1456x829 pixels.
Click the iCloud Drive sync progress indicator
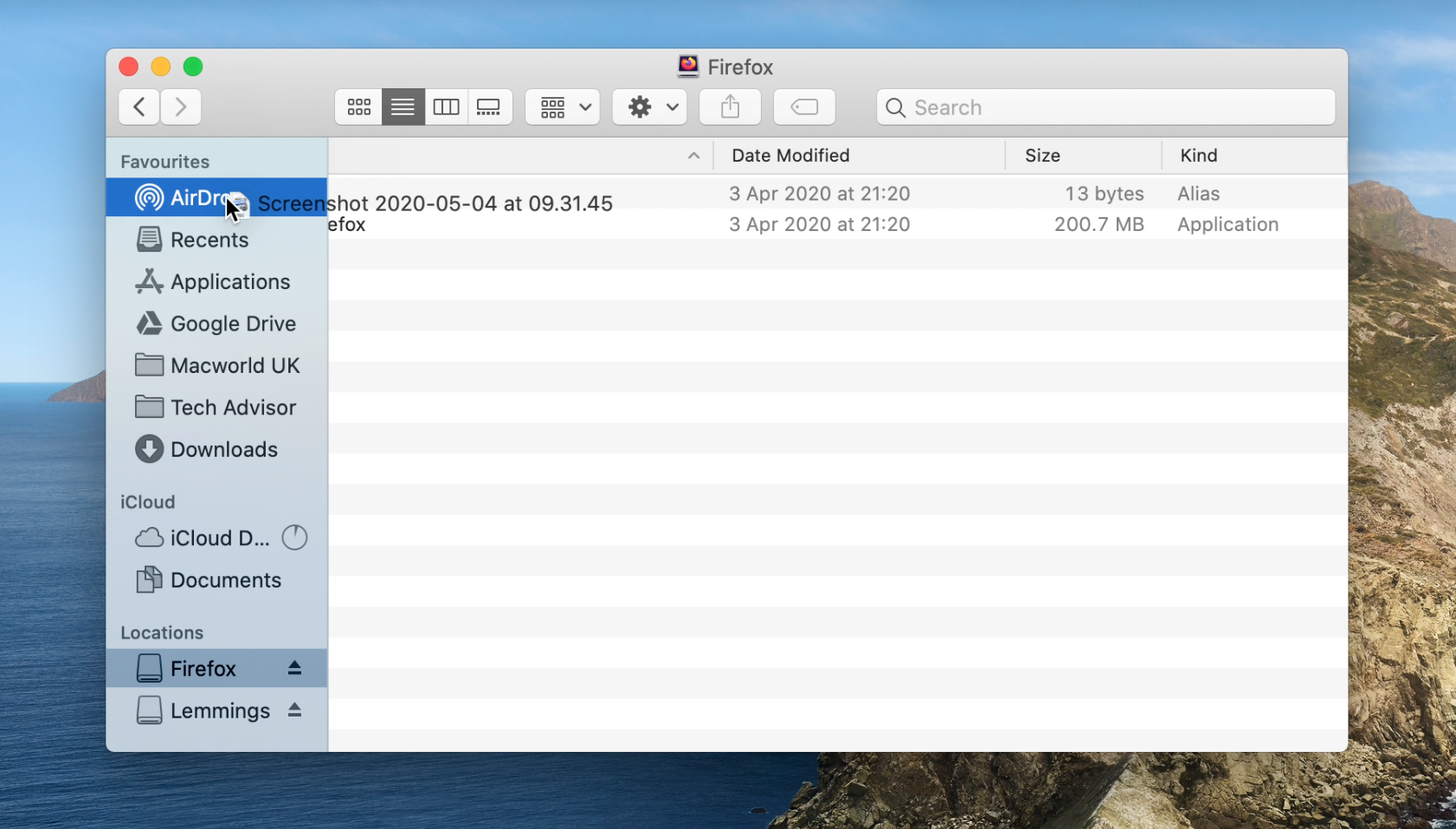(294, 537)
